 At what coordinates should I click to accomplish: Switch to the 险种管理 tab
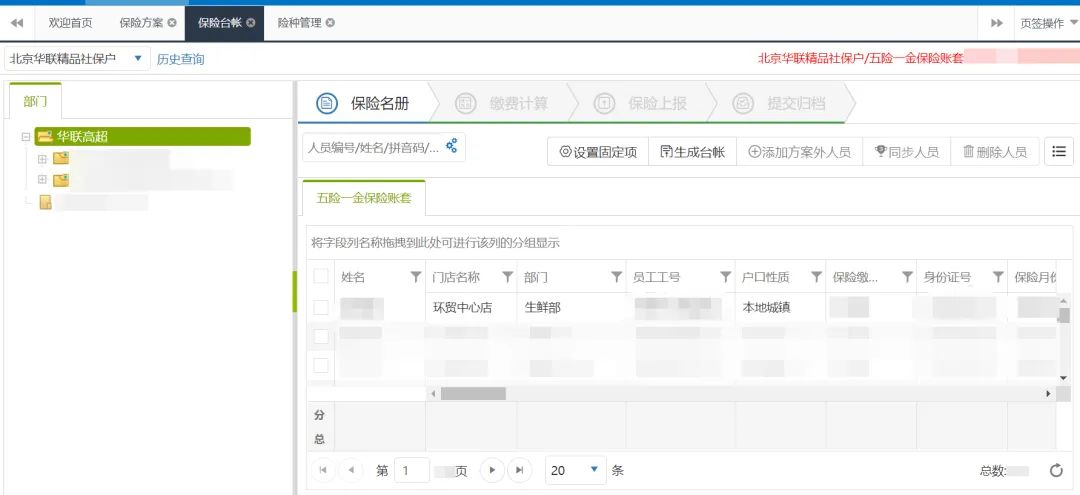299,23
